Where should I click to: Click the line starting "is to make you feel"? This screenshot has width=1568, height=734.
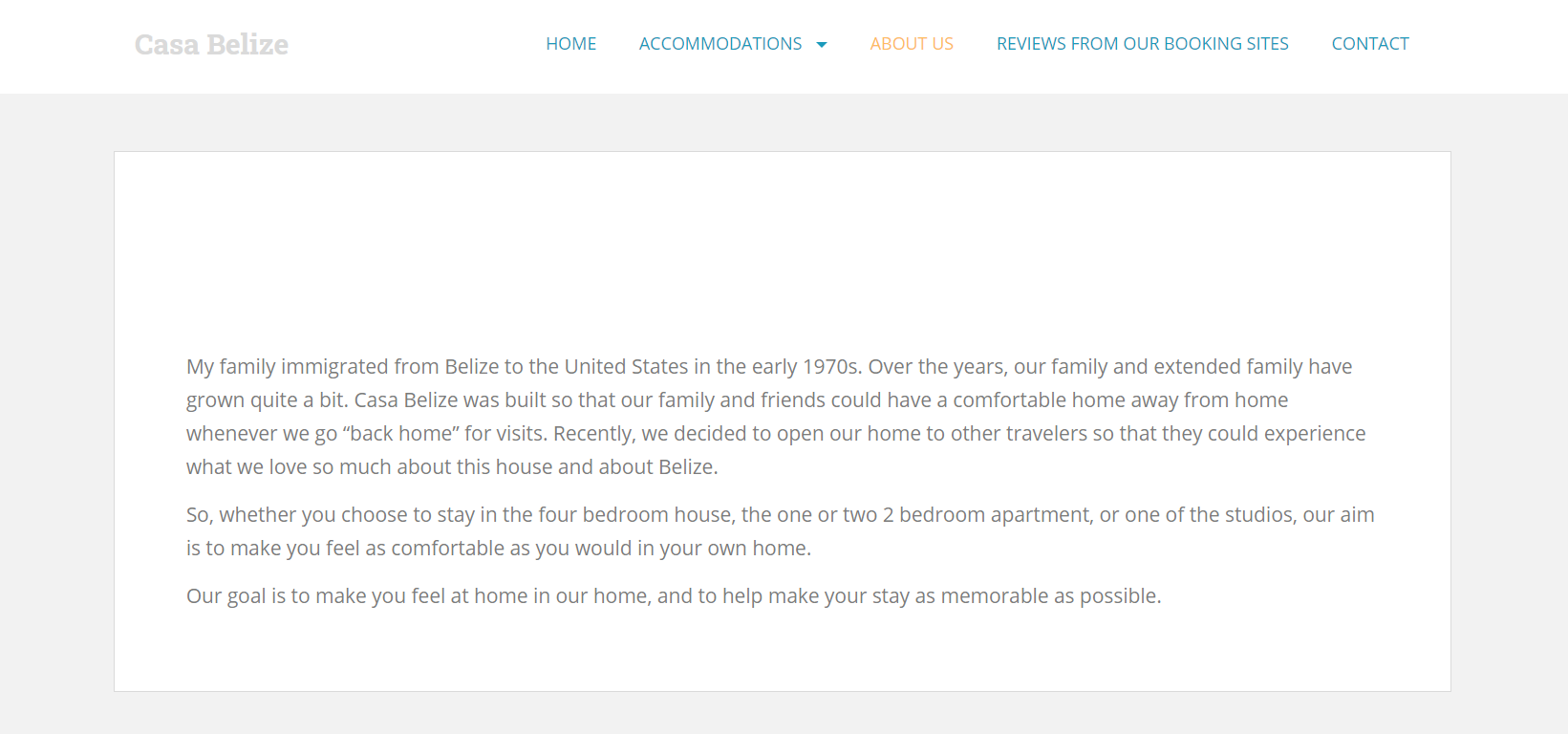498,549
